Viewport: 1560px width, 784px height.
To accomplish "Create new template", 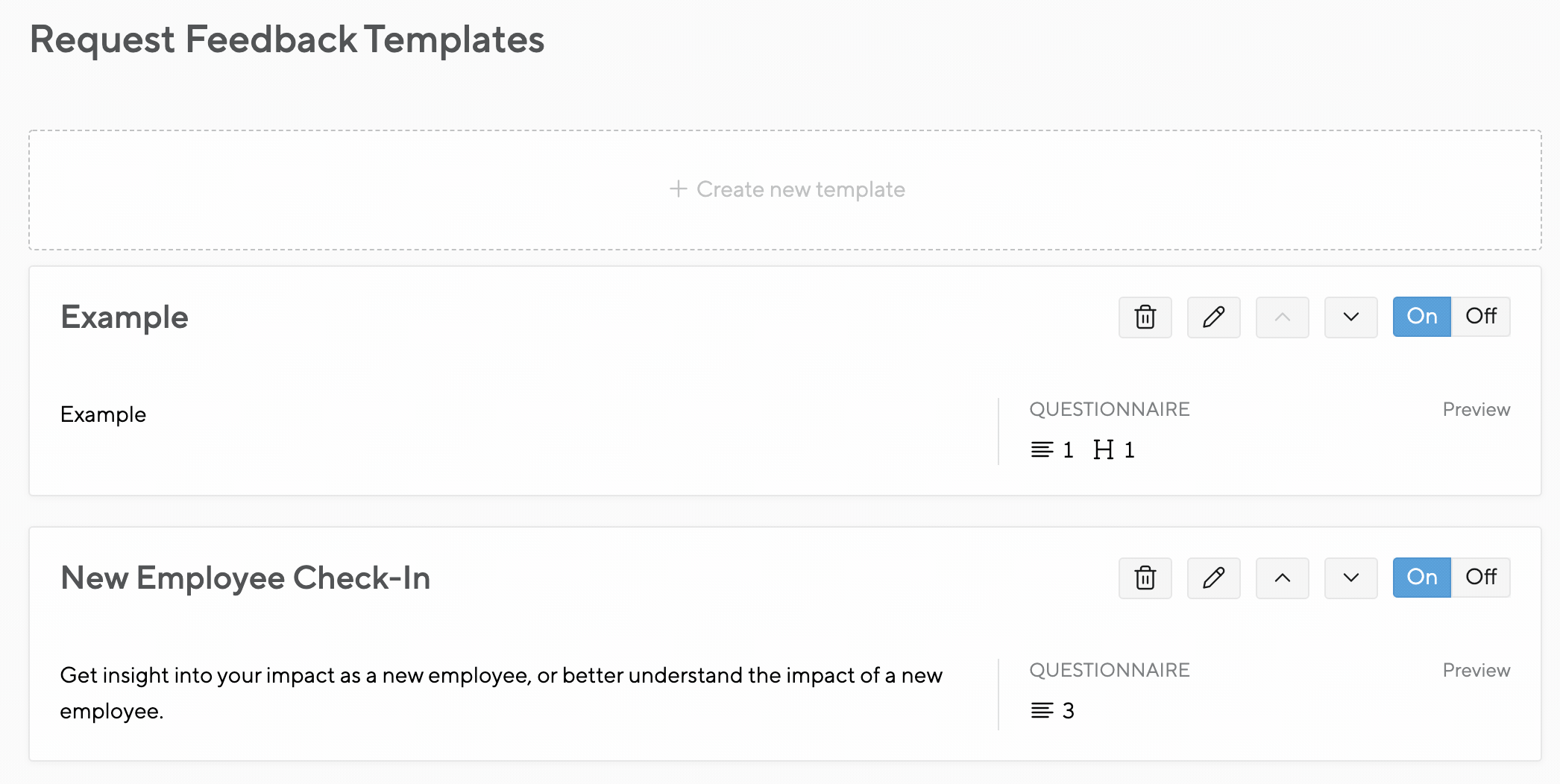I will [785, 190].
